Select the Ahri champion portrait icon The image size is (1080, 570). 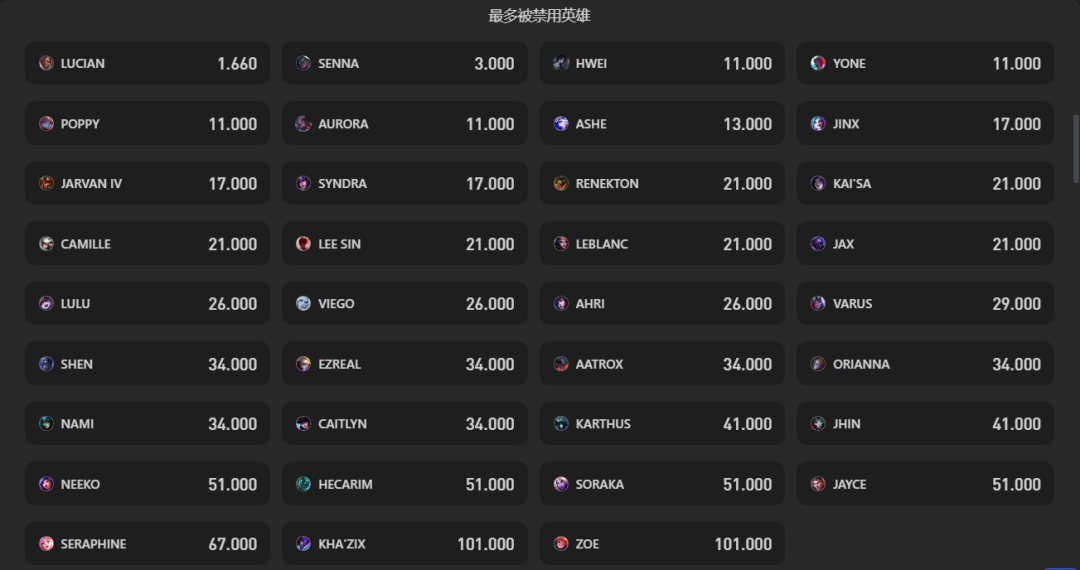(561, 304)
